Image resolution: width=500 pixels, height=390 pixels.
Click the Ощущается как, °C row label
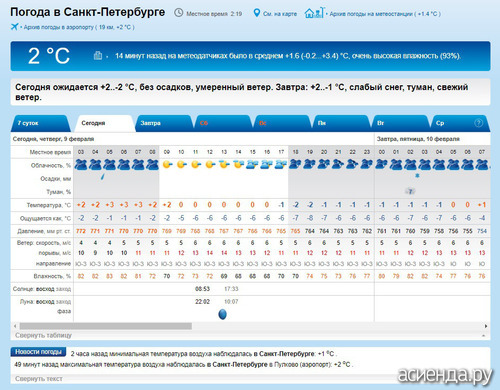46,218
